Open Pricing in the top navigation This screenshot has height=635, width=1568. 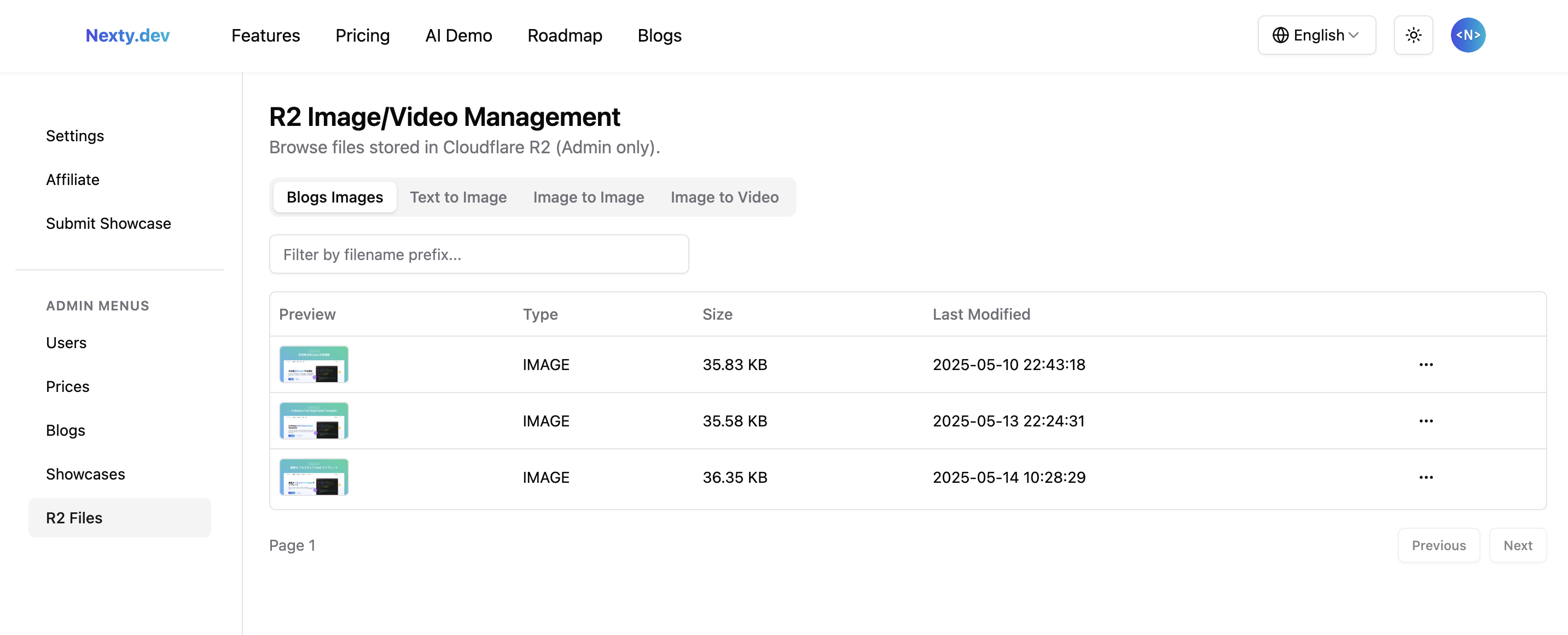[362, 36]
